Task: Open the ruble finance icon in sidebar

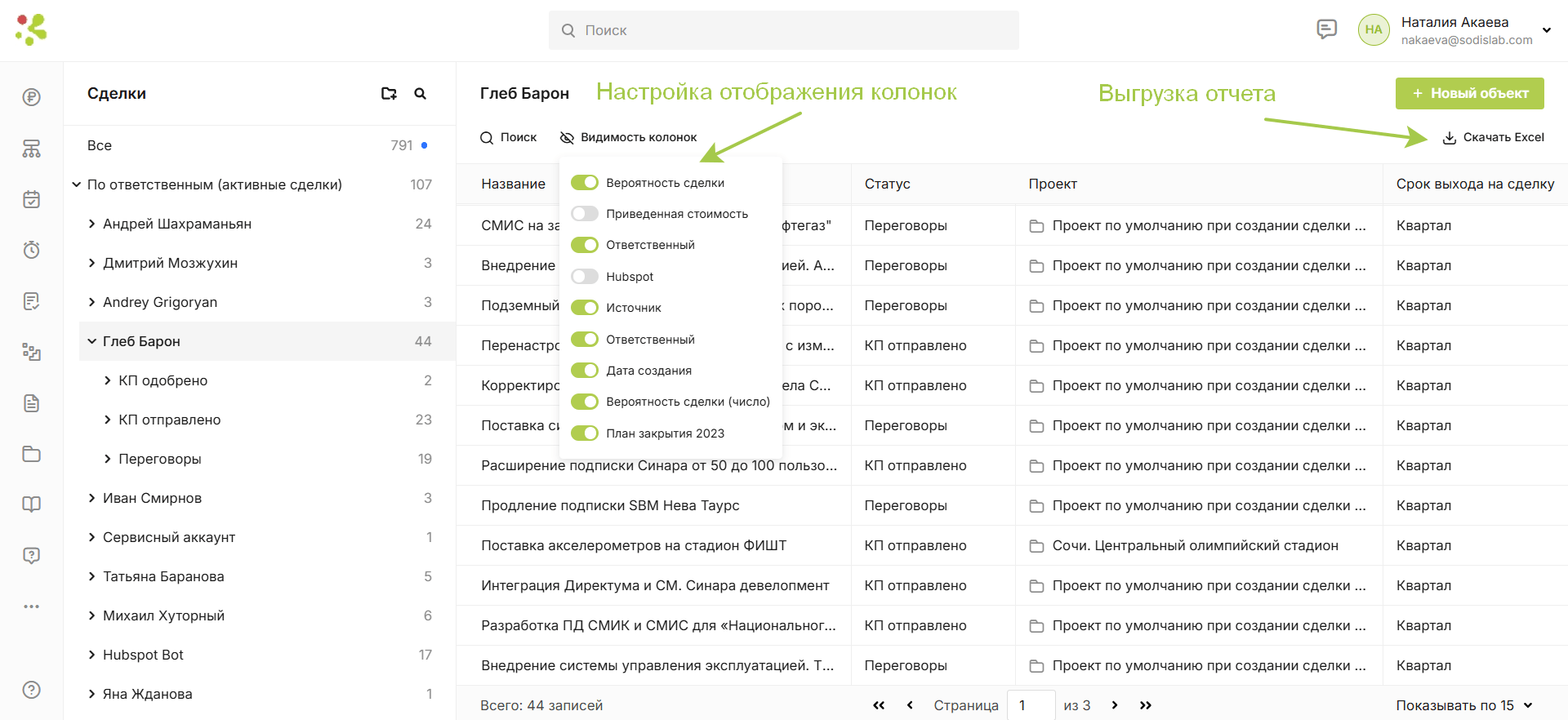Action: click(31, 98)
